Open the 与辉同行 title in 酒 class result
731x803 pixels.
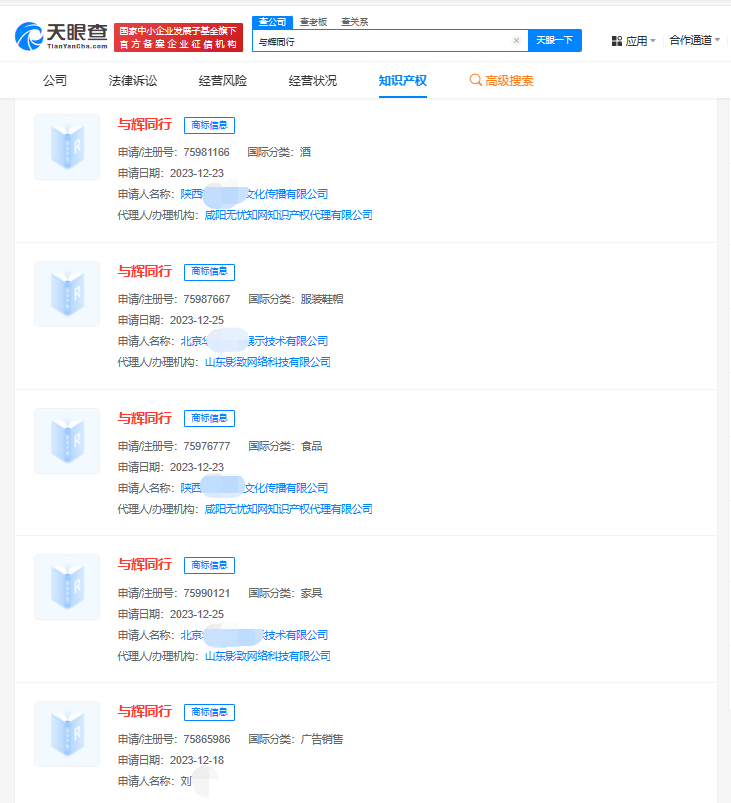click(x=145, y=124)
